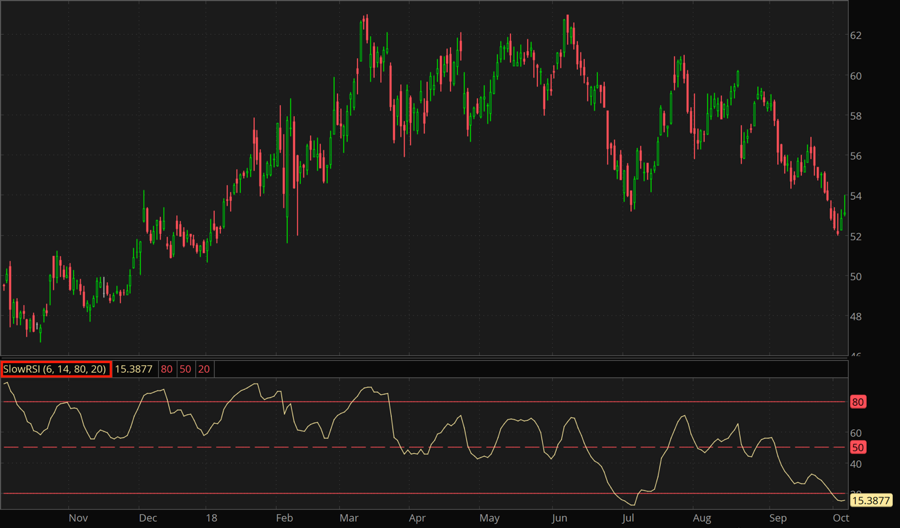
Task: Click the 56 price label on price axis
Action: [856, 156]
